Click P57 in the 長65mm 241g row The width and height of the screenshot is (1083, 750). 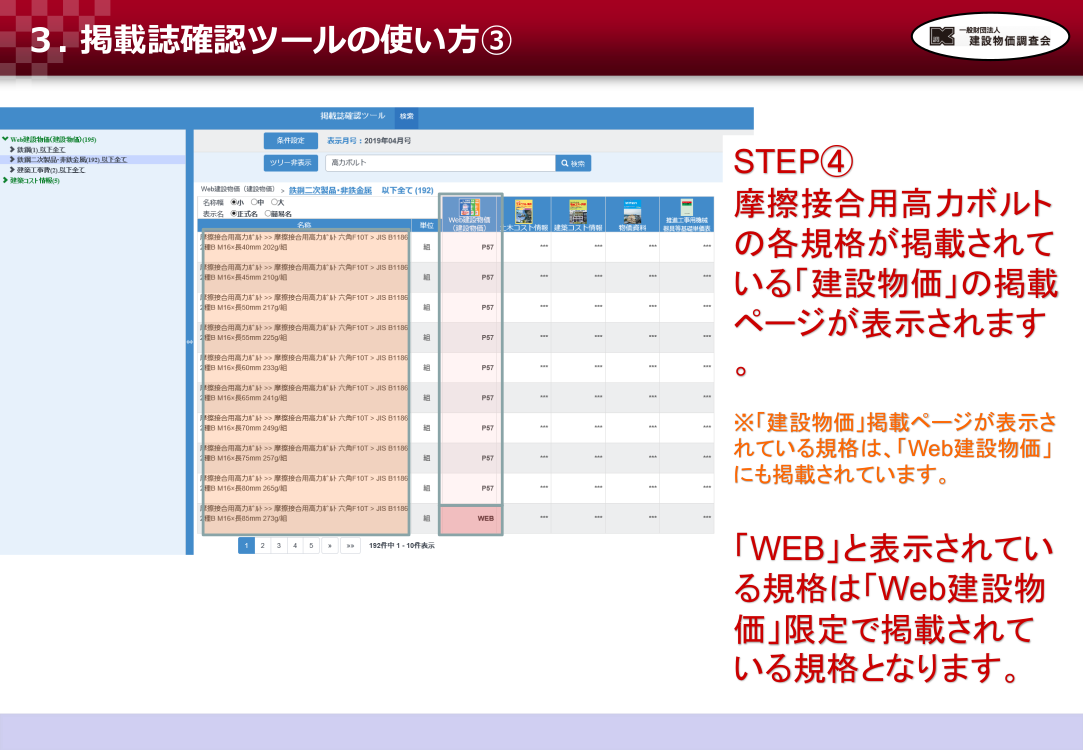click(x=488, y=398)
